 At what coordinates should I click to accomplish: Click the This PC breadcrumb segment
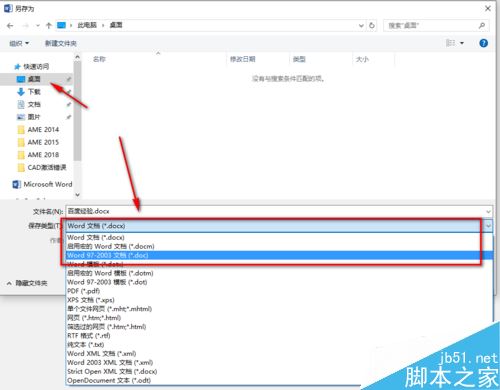[x=87, y=25]
